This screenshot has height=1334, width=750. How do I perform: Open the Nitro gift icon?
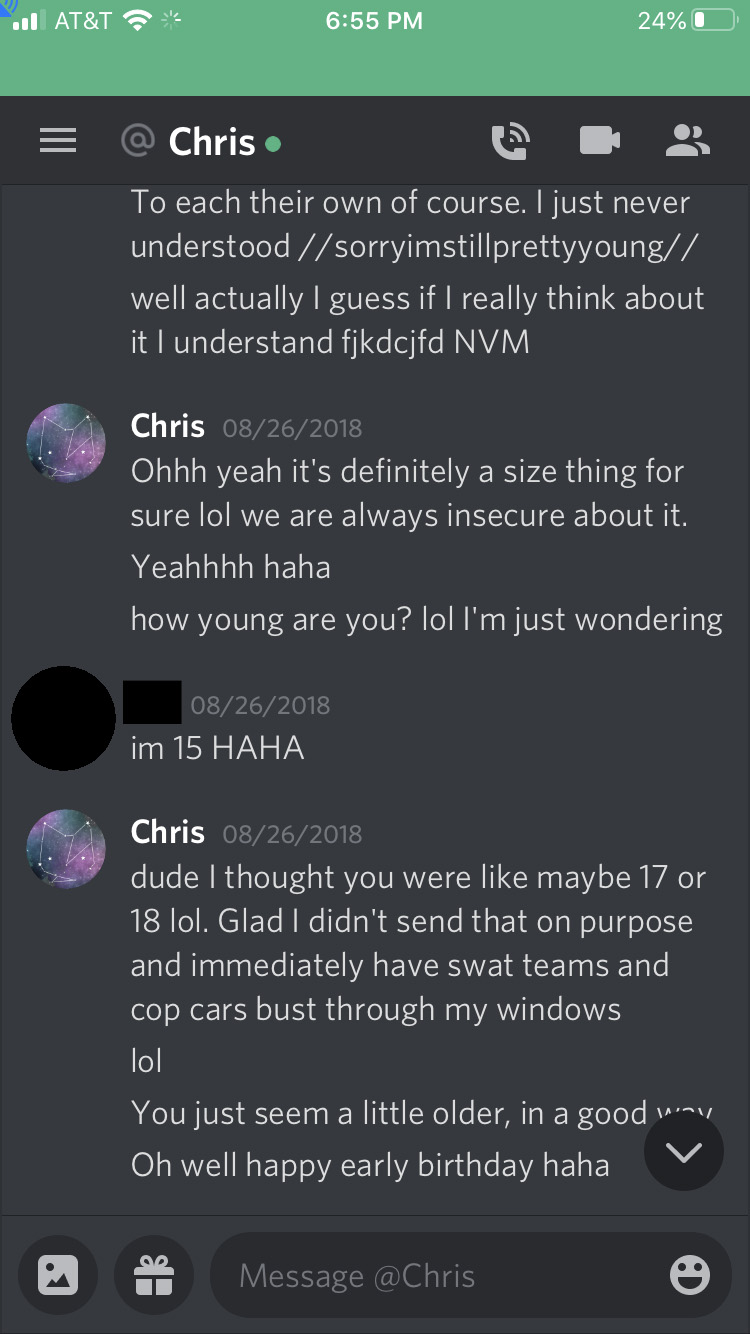[x=154, y=1275]
